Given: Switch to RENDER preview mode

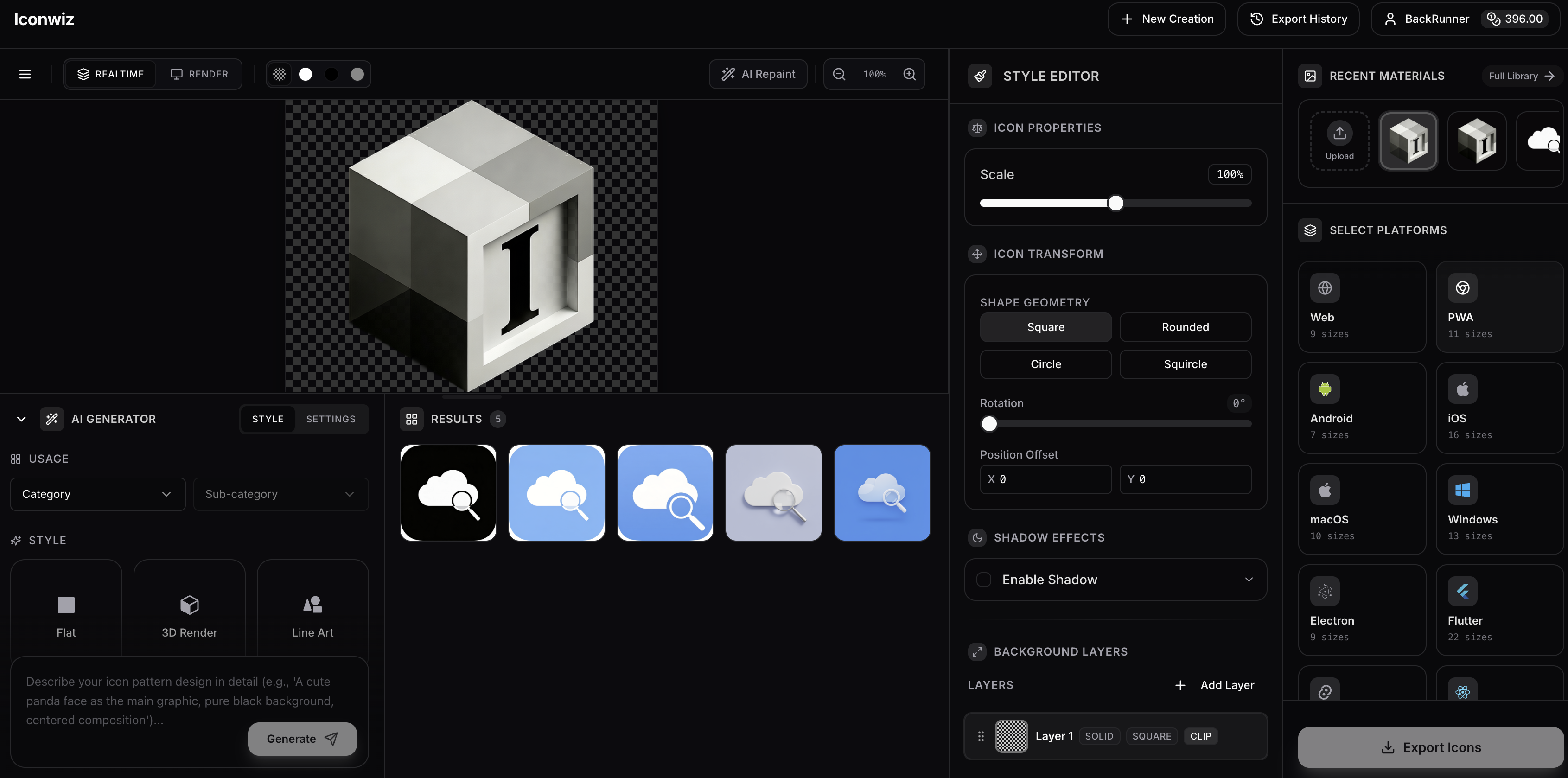Looking at the screenshot, I should click(x=200, y=74).
